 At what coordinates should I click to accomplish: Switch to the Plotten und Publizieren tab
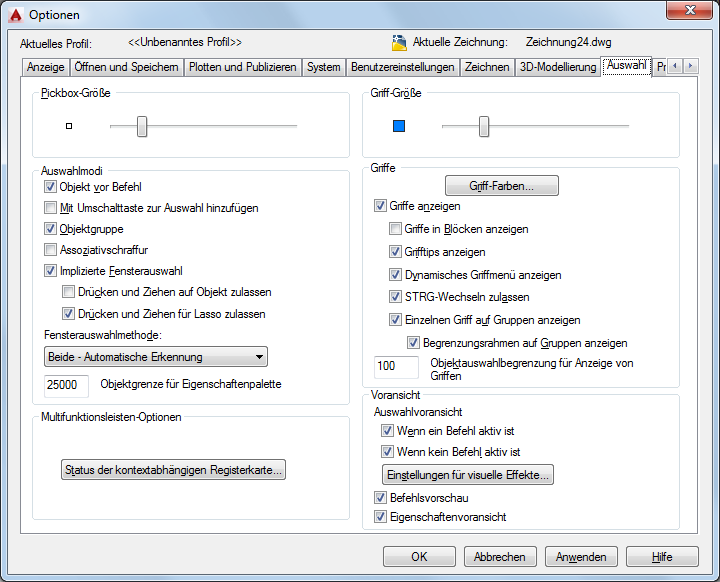click(243, 67)
